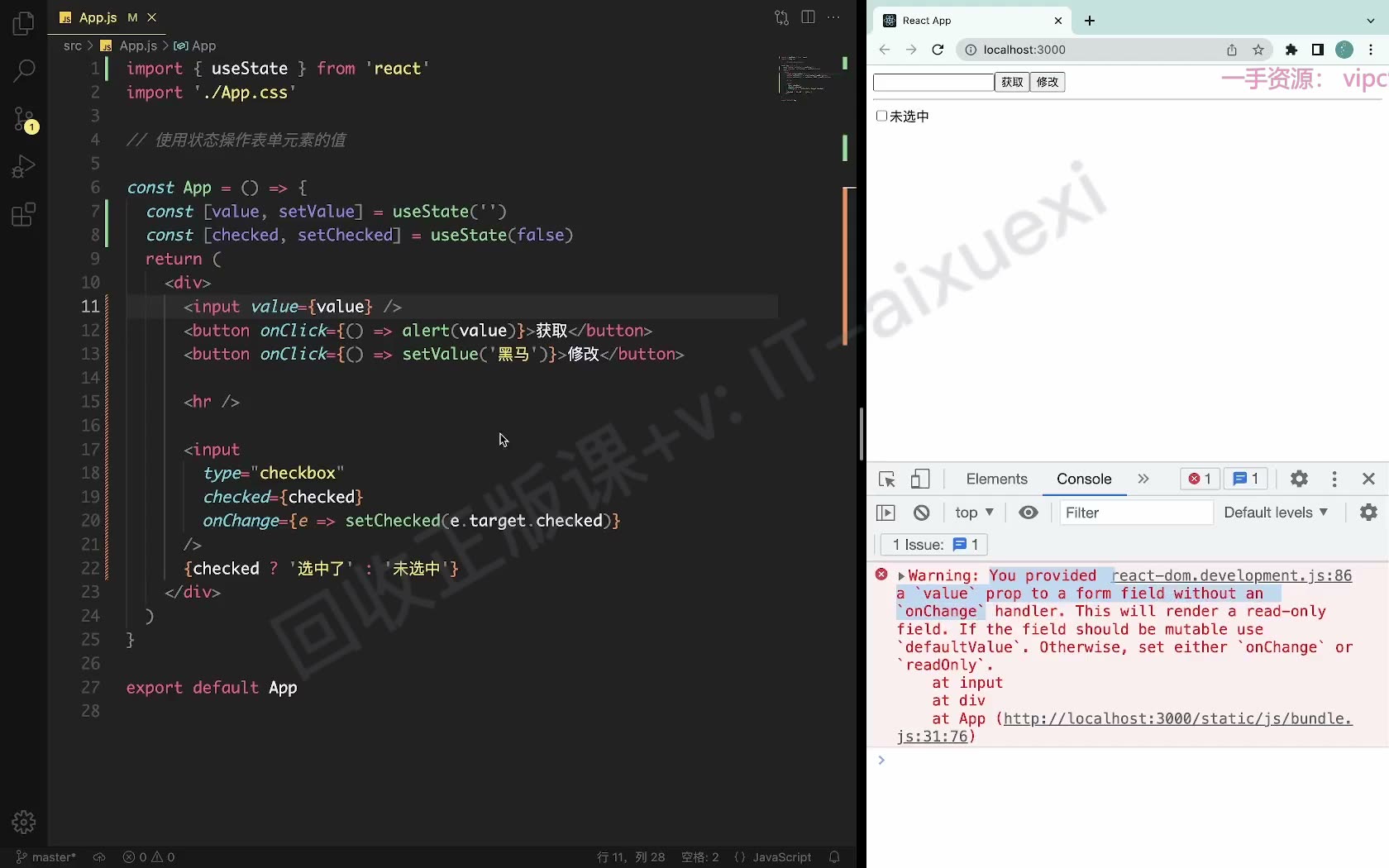Switch to the Console tab
This screenshot has height=868, width=1389.
[x=1084, y=479]
